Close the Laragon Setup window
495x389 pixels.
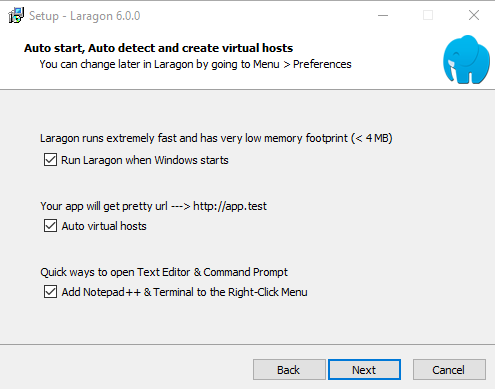coord(474,15)
